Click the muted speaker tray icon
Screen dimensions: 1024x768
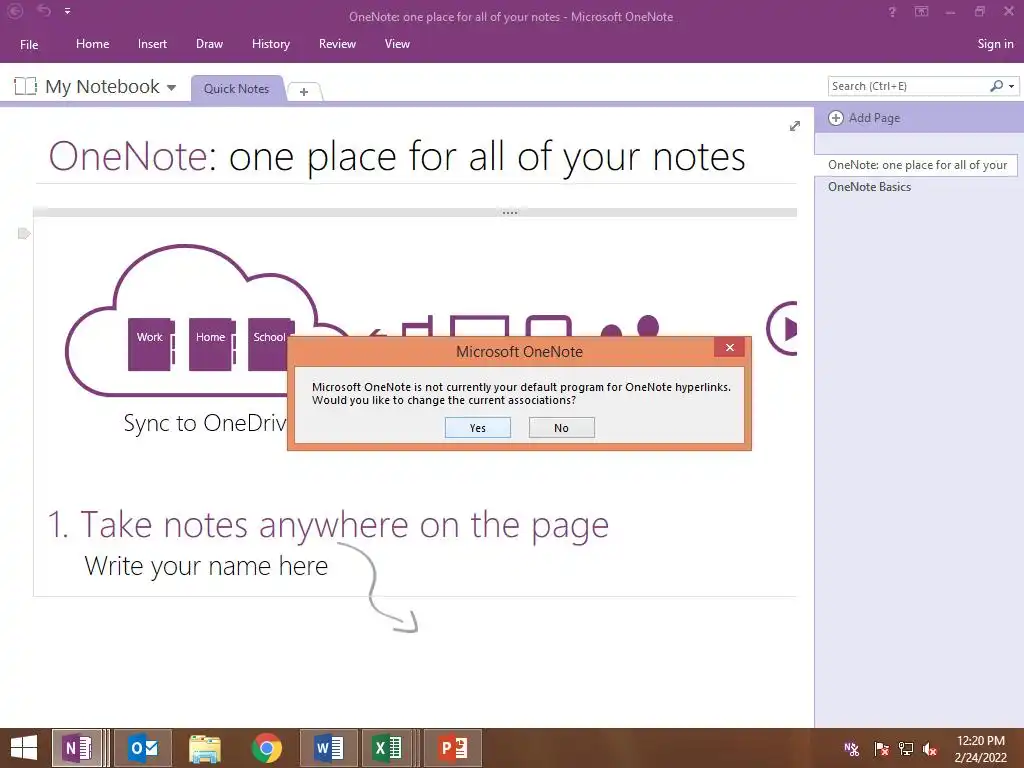[930, 748]
